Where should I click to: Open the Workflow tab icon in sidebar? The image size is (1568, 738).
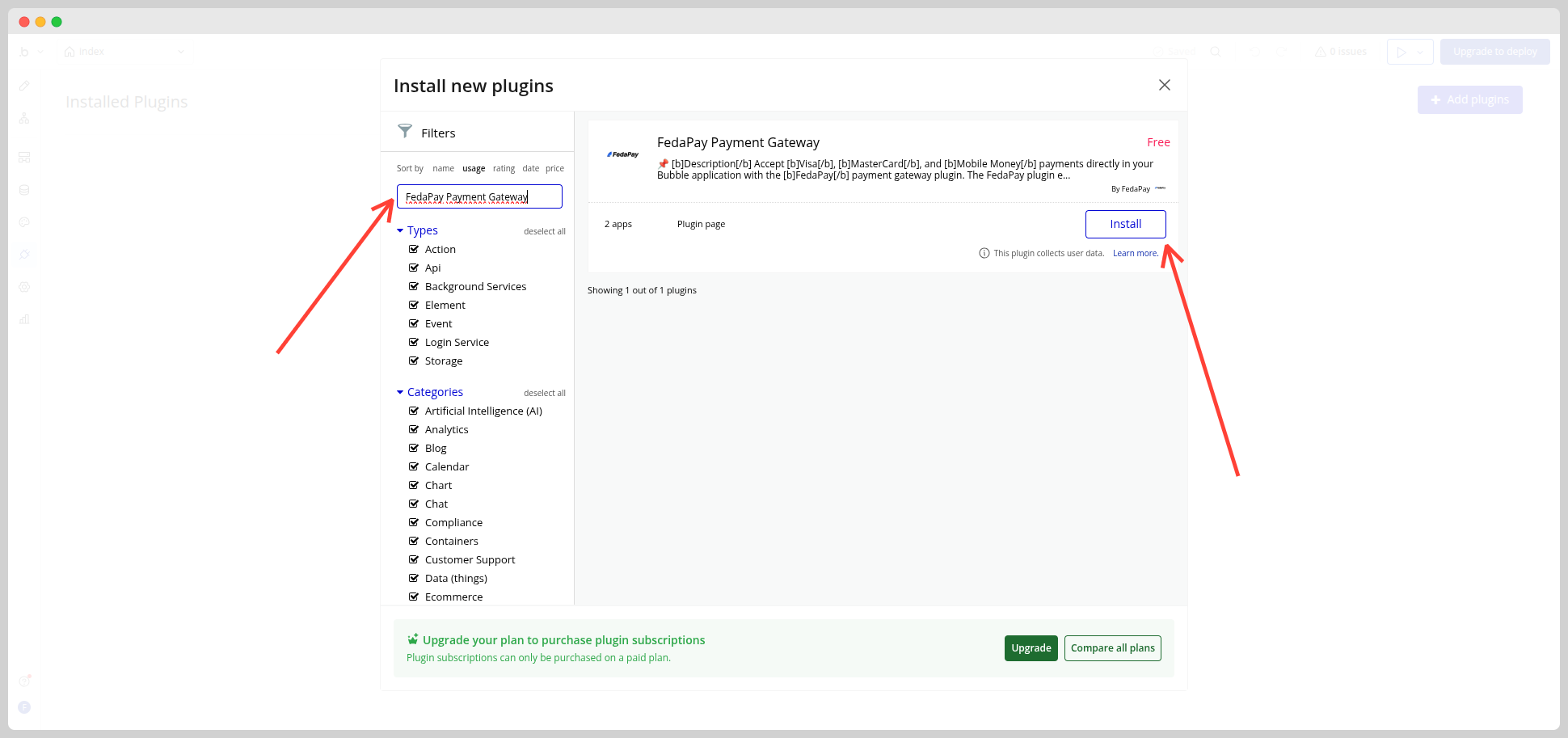coord(24,118)
